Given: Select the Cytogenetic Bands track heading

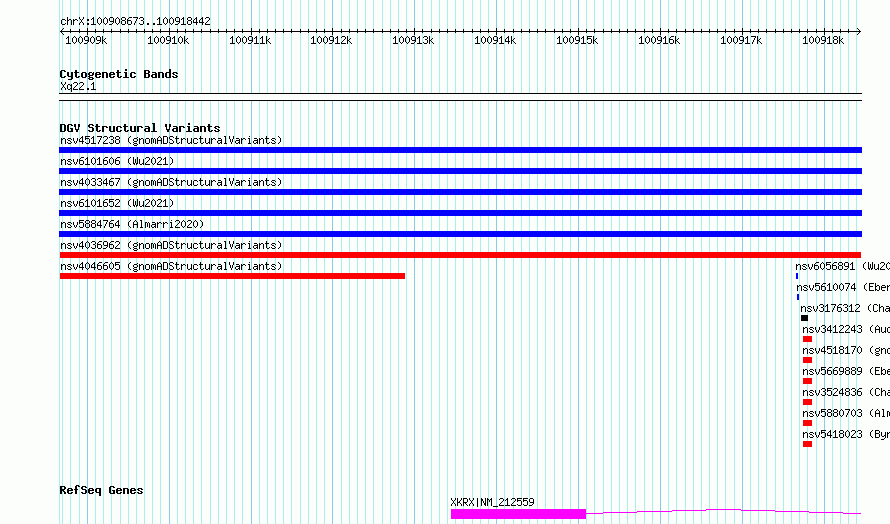Looking at the screenshot, I should 119,74.
